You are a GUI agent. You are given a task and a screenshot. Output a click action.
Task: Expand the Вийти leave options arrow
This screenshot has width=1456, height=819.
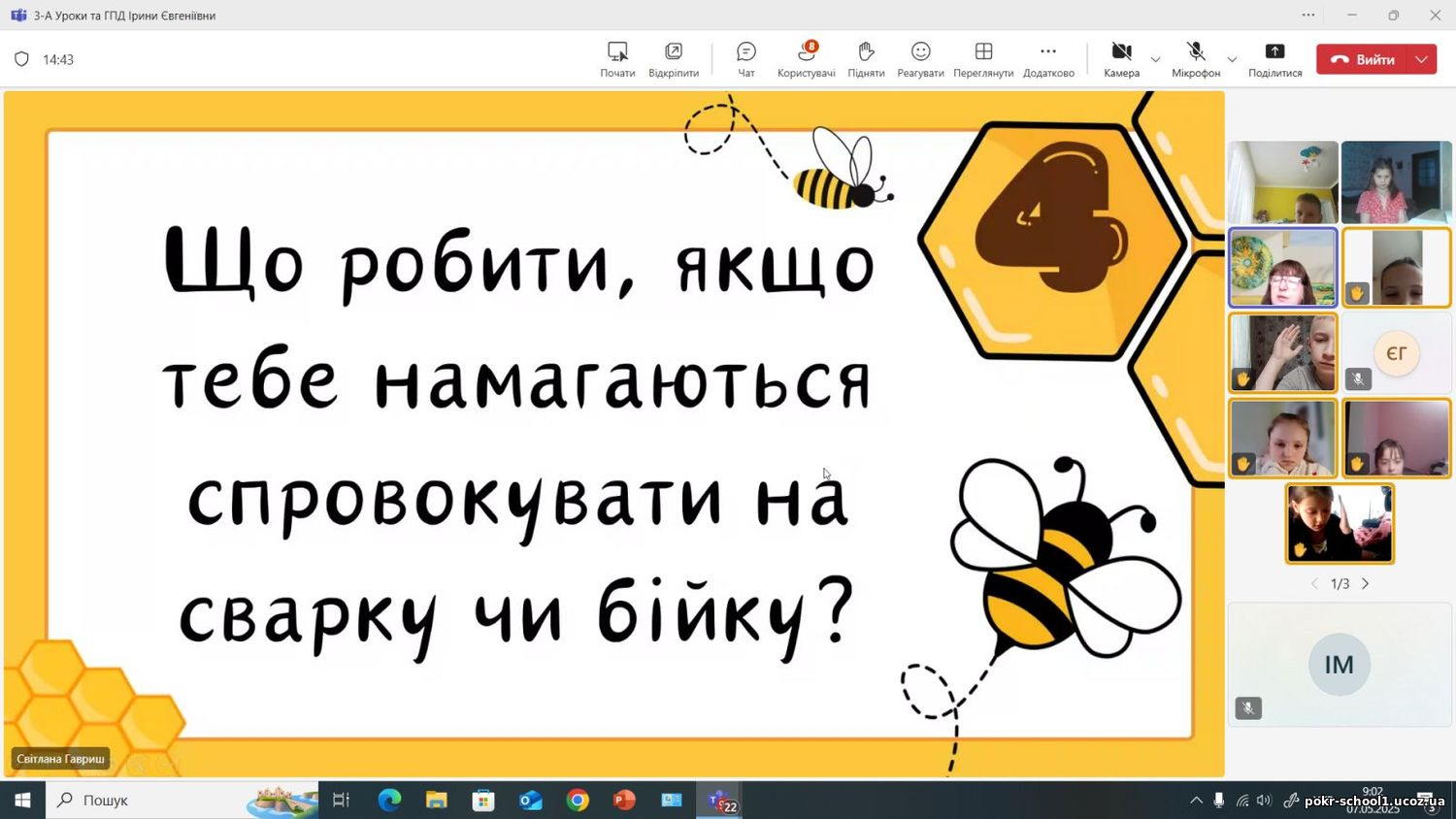point(1422,59)
